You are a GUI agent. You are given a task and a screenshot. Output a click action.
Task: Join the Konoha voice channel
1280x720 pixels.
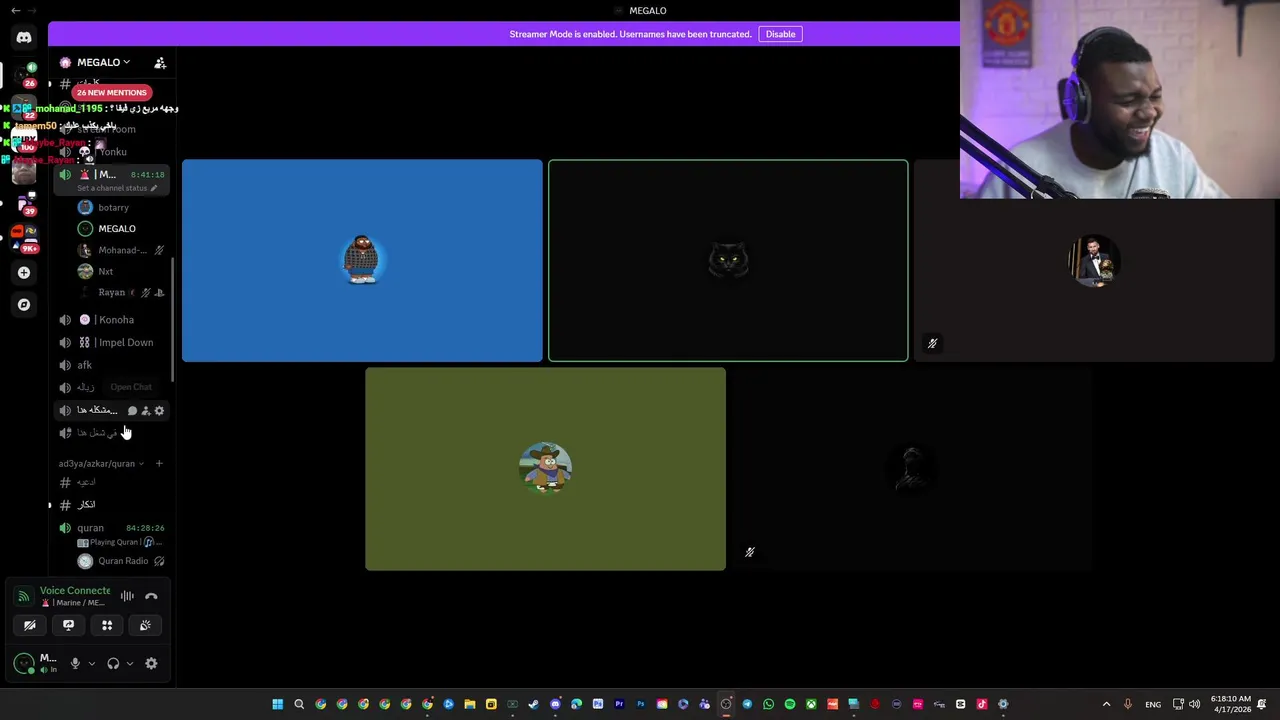point(110,320)
